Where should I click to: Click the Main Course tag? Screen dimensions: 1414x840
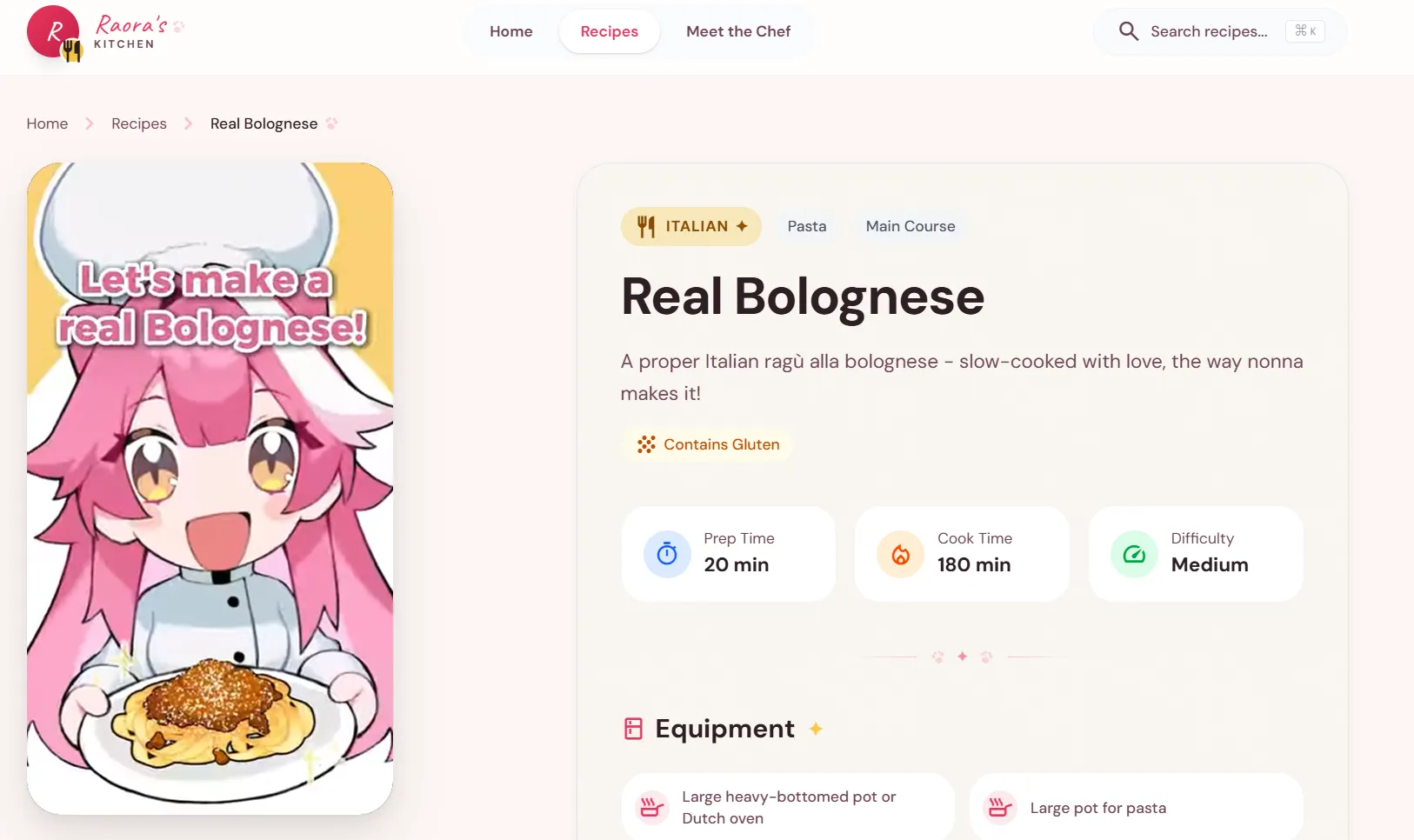[910, 226]
